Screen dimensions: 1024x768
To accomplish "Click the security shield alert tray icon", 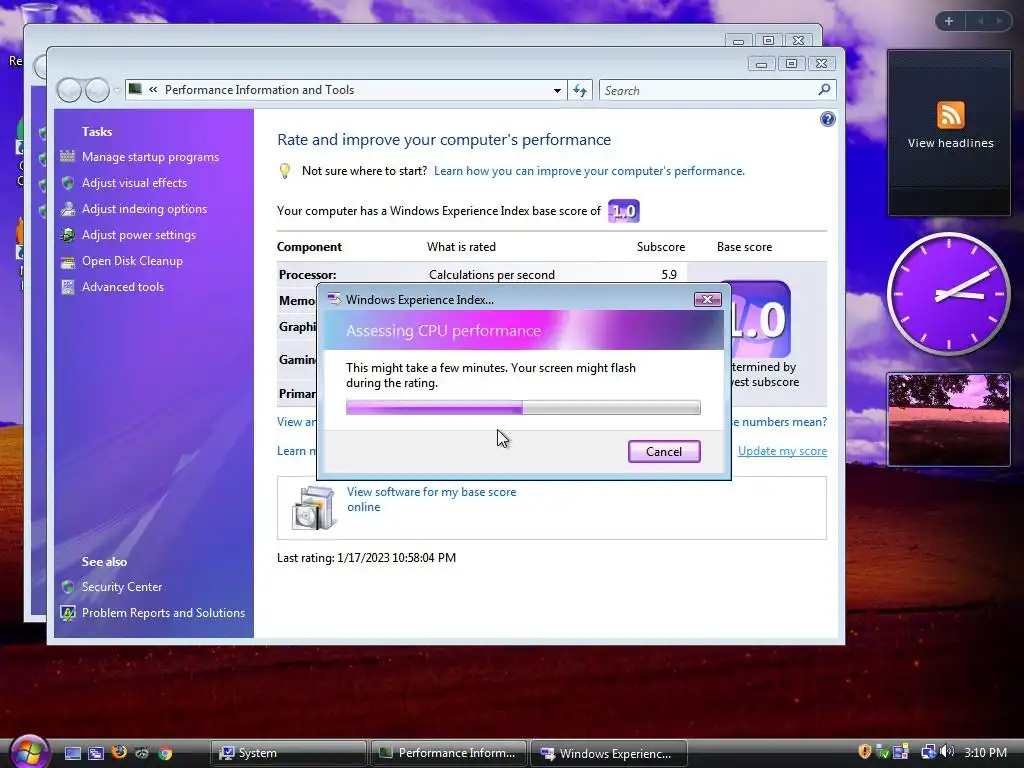I will tap(865, 752).
